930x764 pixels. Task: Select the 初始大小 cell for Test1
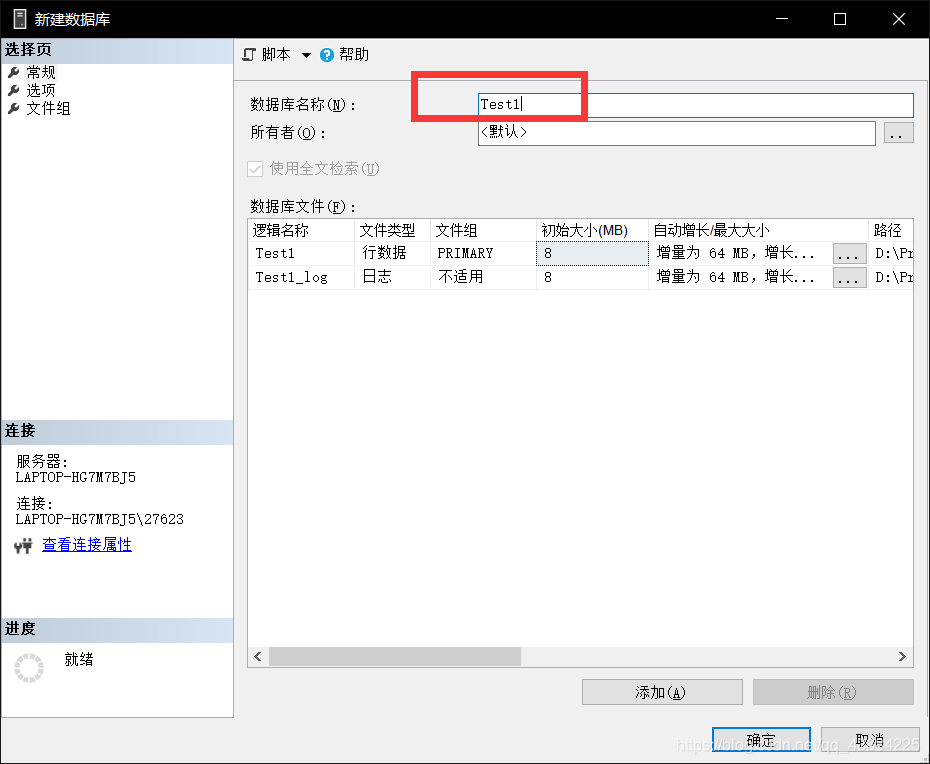(x=592, y=253)
